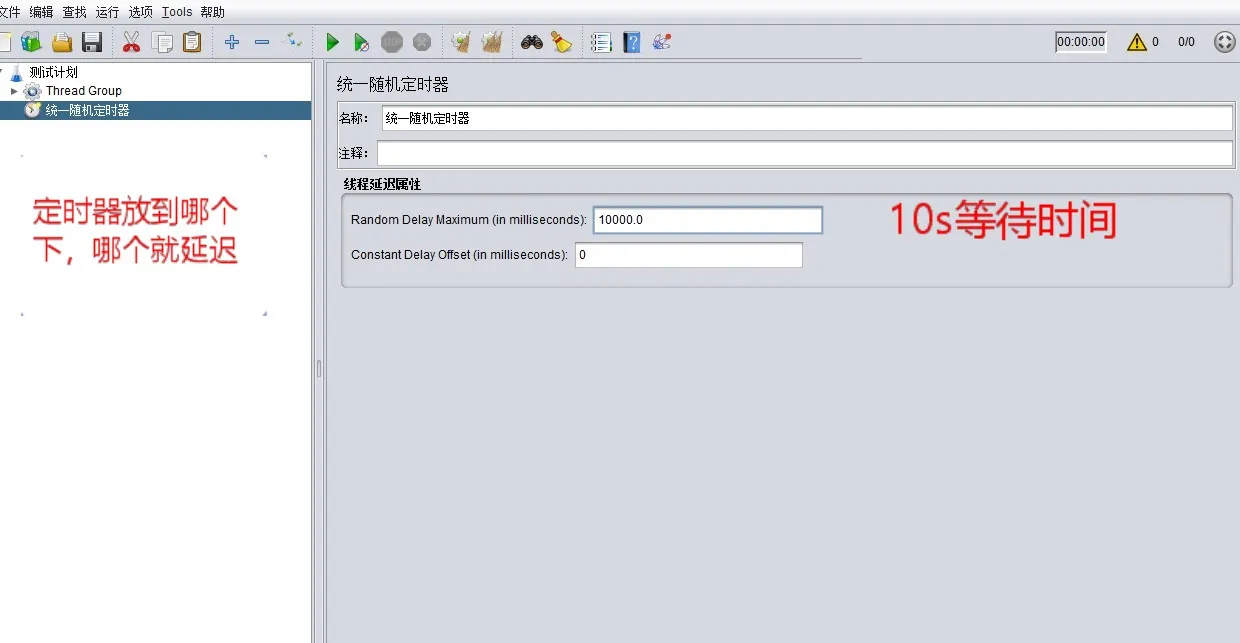Click the yellow warning triangle log indicator

tap(1137, 42)
